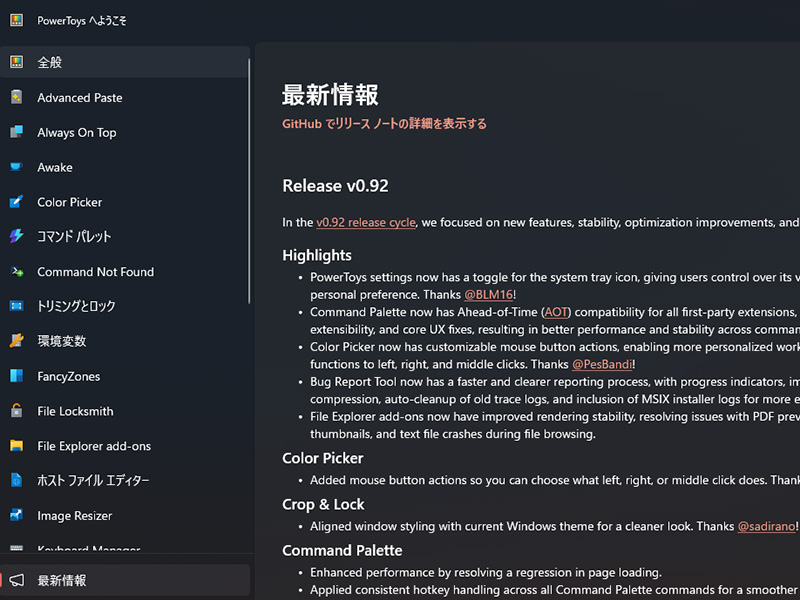The height and width of the screenshot is (600, 800).
Task: Click the File Explorer add-ons folder icon
Action: 16,445
